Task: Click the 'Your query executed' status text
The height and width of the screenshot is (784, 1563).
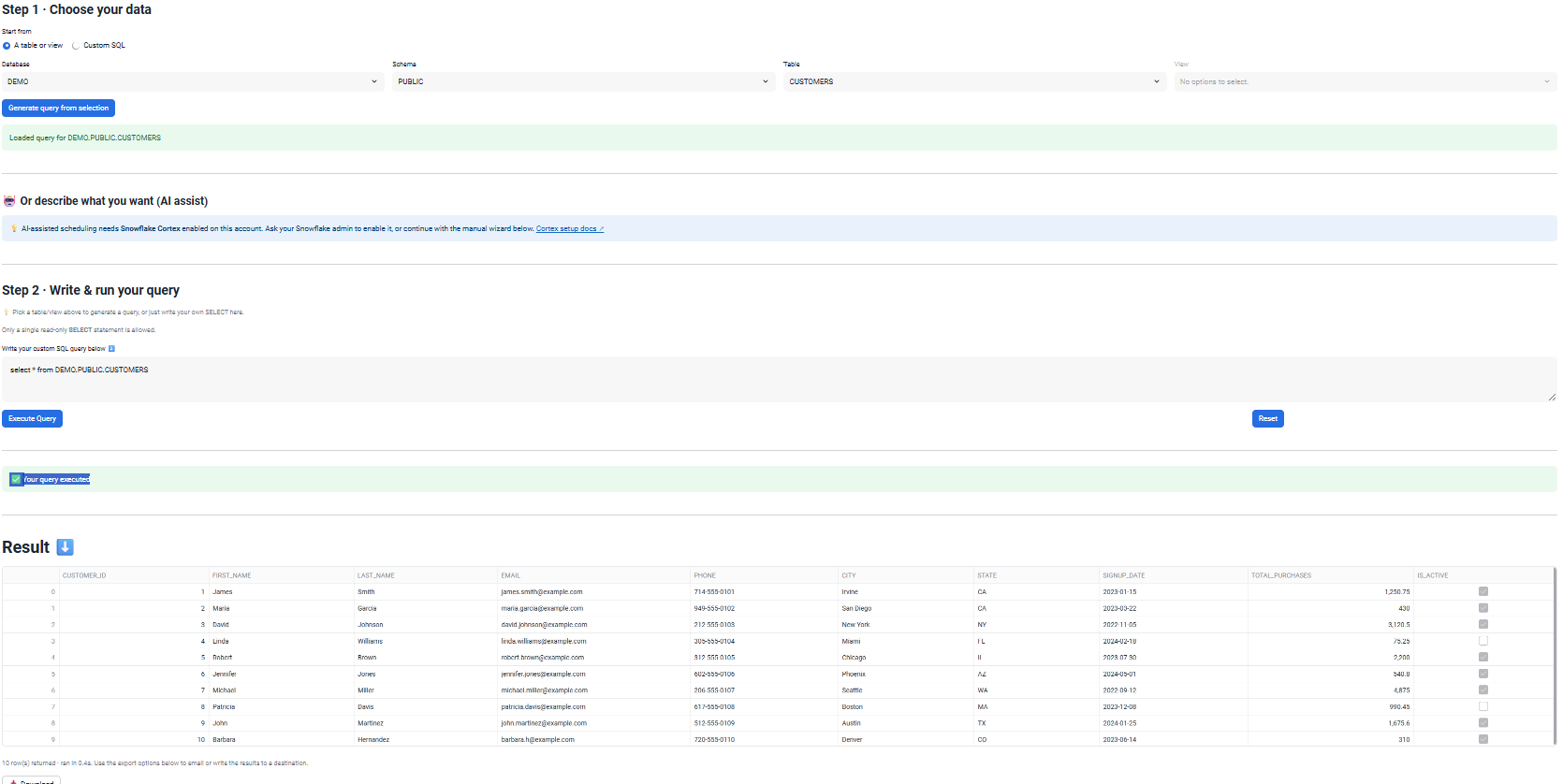Action: point(56,479)
